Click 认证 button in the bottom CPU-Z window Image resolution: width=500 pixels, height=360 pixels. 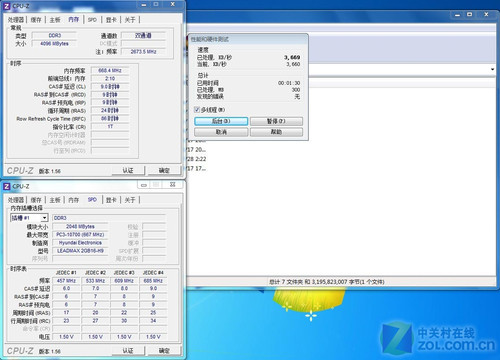point(128,351)
